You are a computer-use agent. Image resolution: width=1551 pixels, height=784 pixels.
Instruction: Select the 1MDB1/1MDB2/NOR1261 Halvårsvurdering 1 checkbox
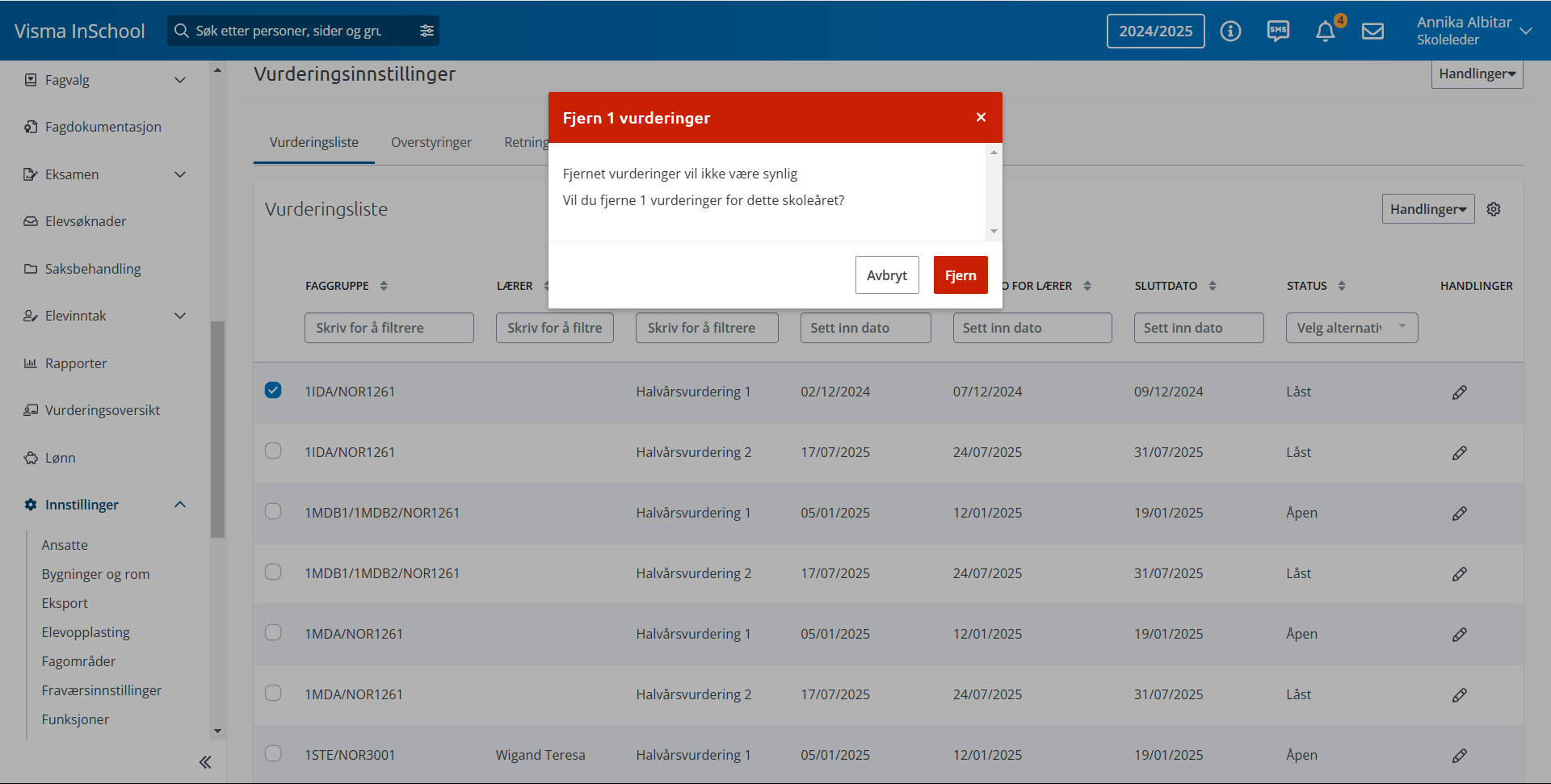[x=273, y=511]
